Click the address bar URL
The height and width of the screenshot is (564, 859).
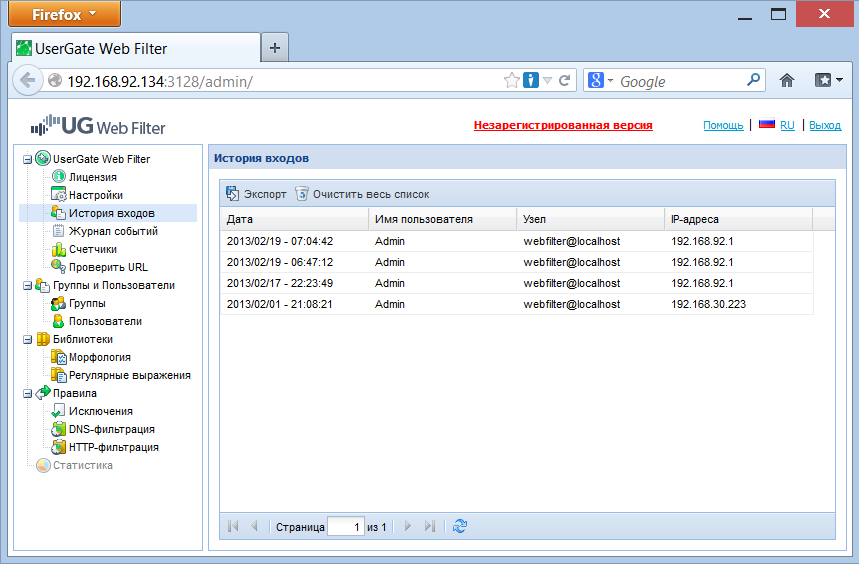(x=160, y=82)
